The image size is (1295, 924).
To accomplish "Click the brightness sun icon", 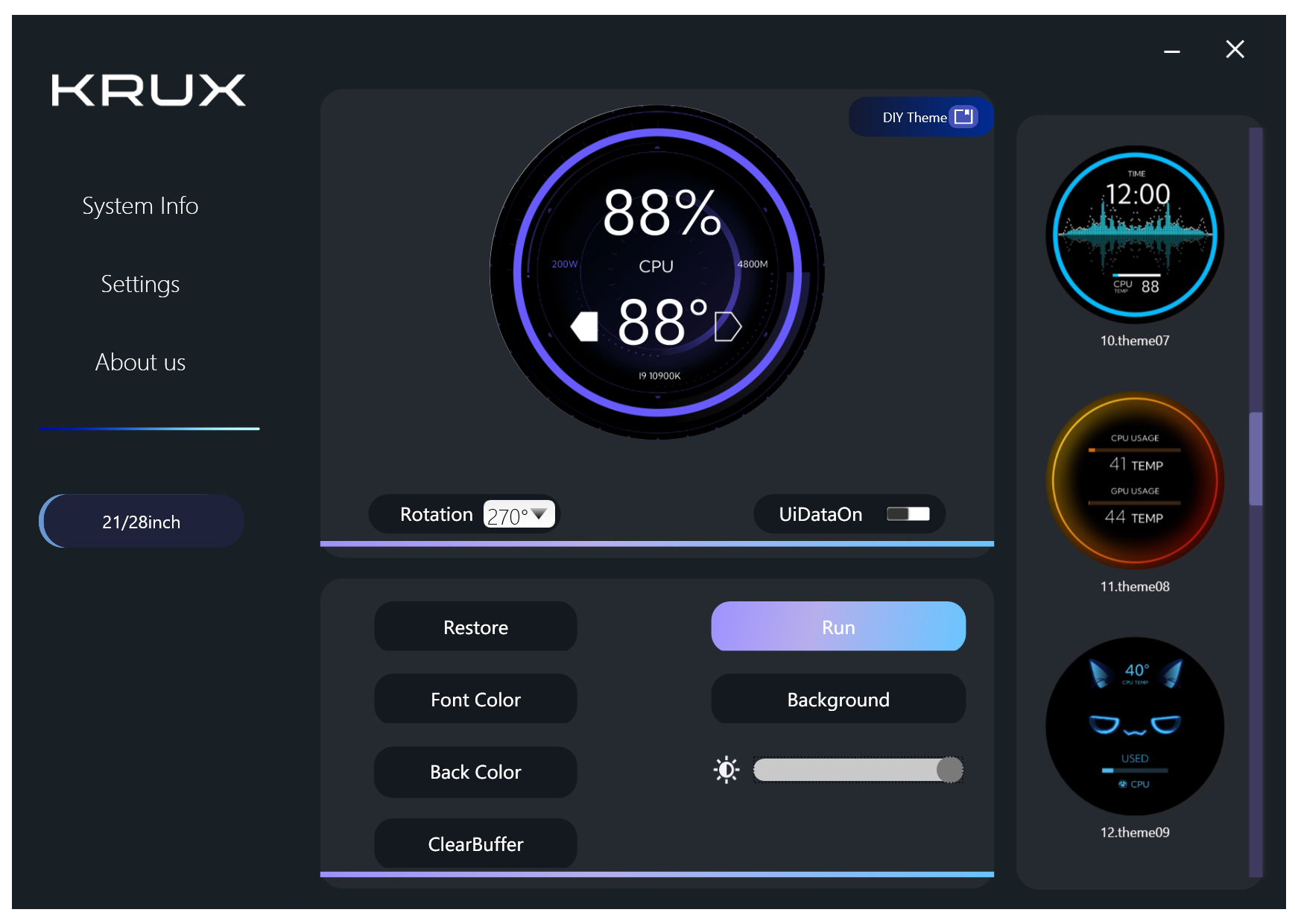I will (x=726, y=770).
